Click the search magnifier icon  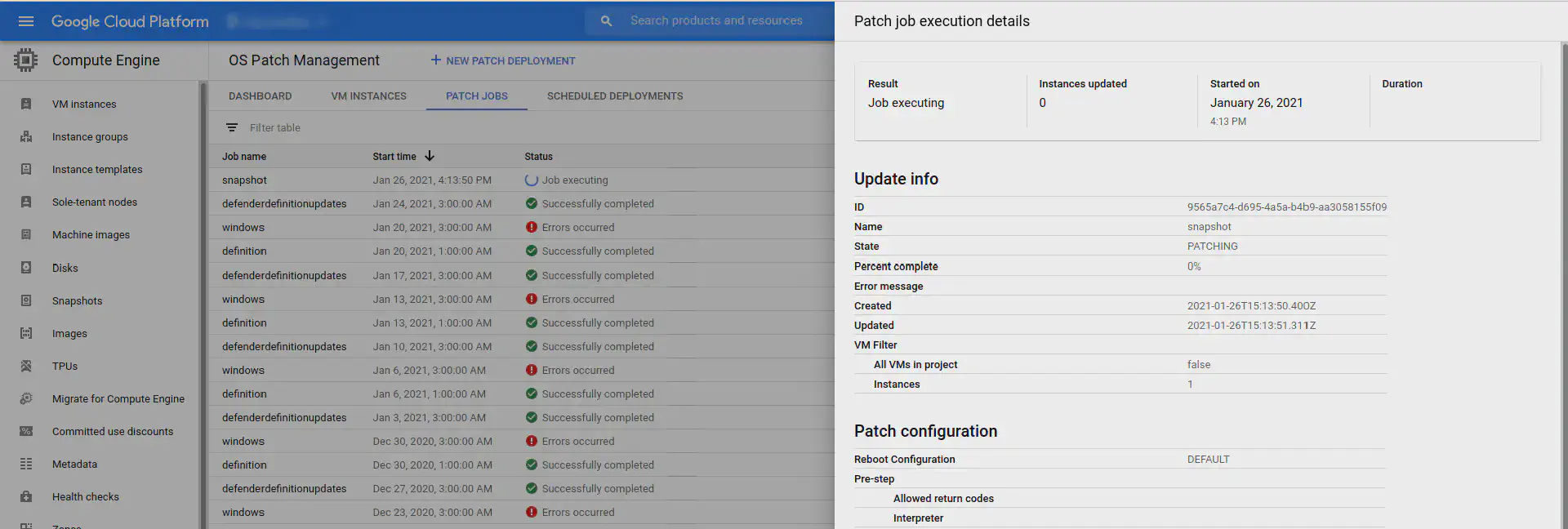tap(606, 20)
